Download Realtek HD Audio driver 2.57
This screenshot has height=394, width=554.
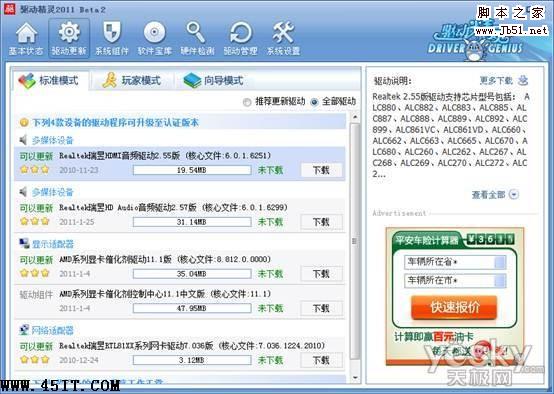pyautogui.click(x=321, y=222)
